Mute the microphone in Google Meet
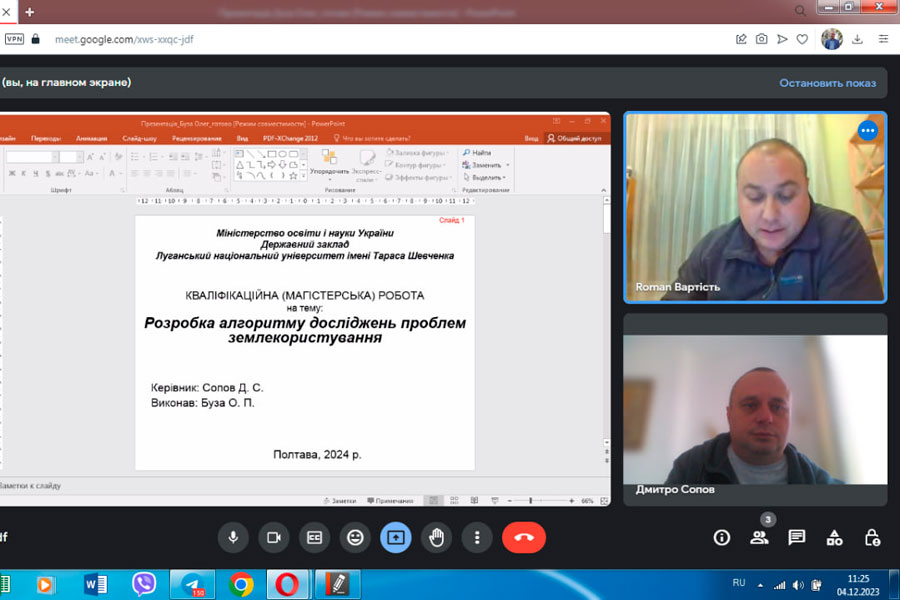Viewport: 900px width, 600px height. (233, 537)
